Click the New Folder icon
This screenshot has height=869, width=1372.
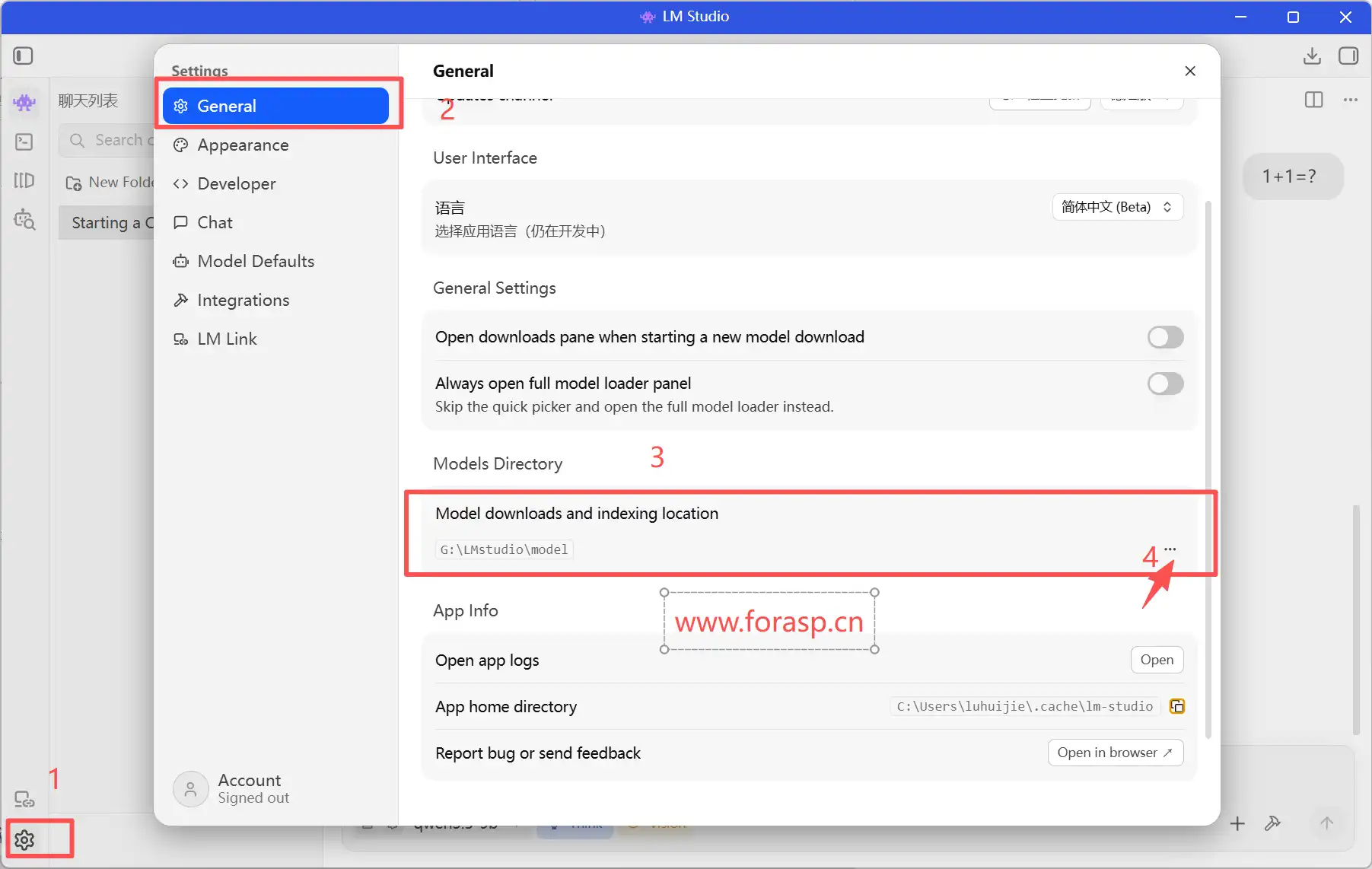point(74,183)
